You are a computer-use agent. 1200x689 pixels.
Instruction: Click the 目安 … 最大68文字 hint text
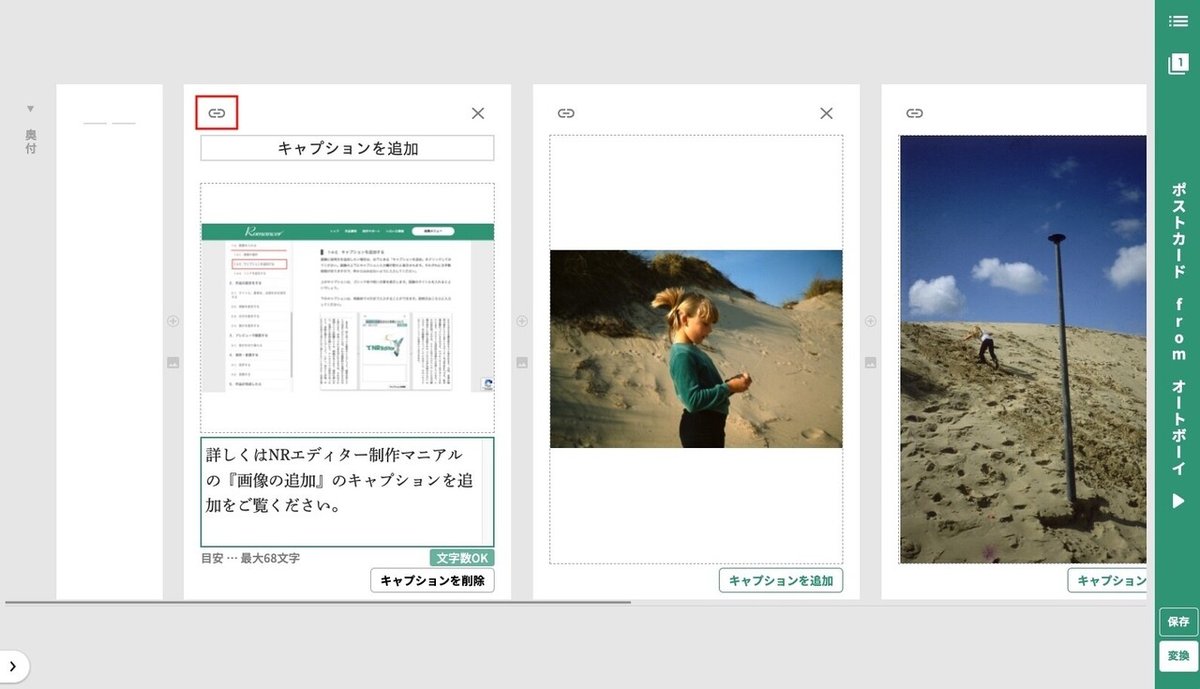click(x=250, y=558)
